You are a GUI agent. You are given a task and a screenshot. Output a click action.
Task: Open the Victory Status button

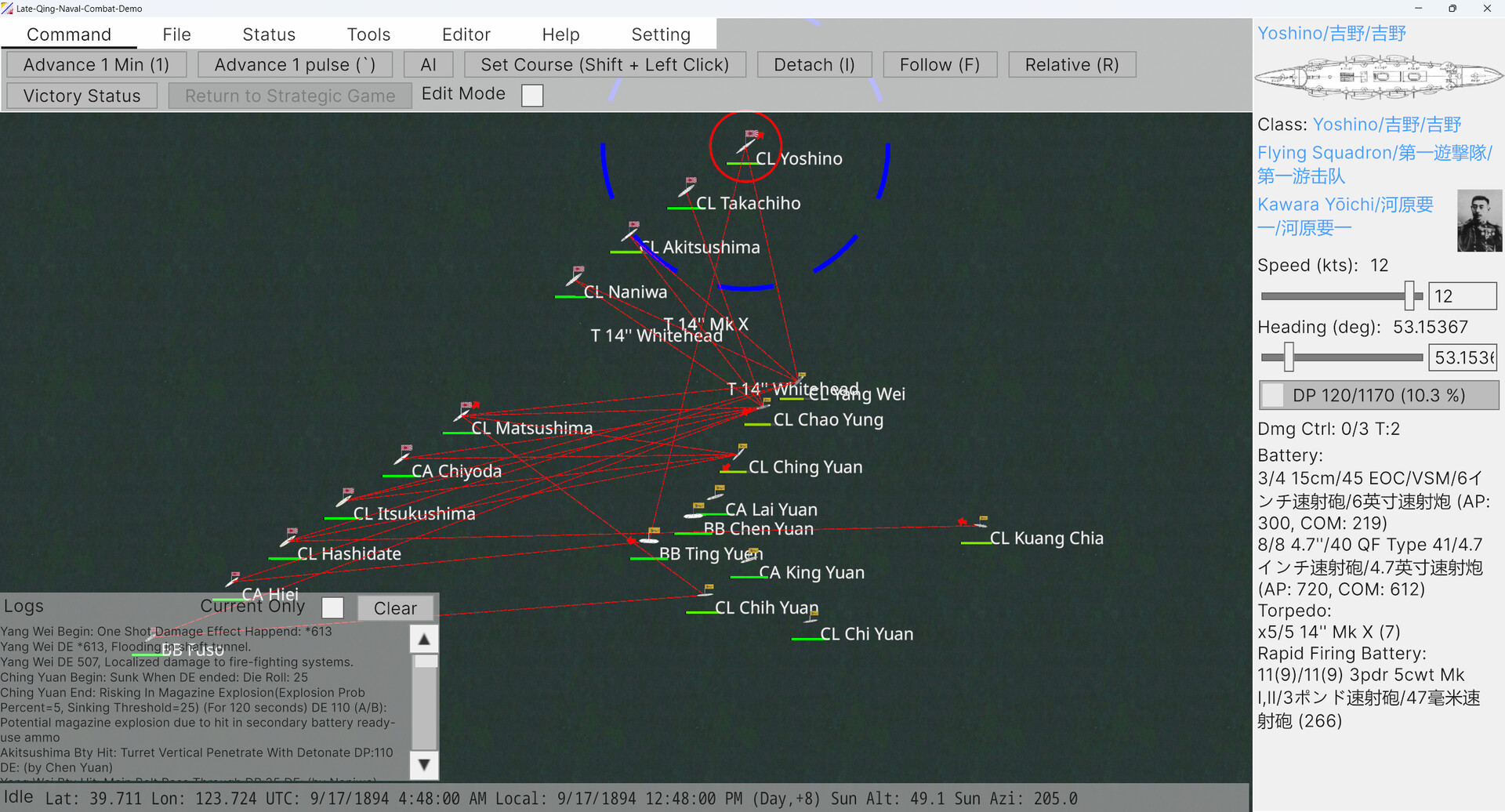82,96
